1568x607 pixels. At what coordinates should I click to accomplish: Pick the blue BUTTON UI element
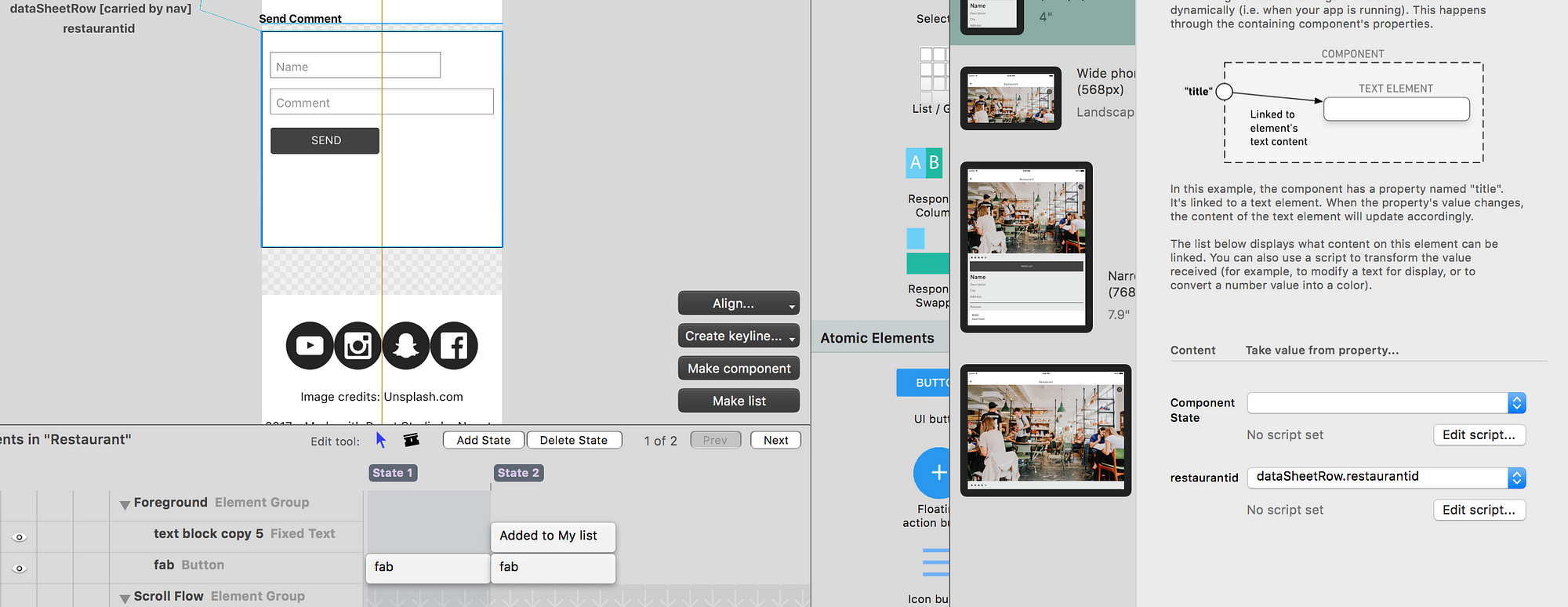click(x=923, y=383)
